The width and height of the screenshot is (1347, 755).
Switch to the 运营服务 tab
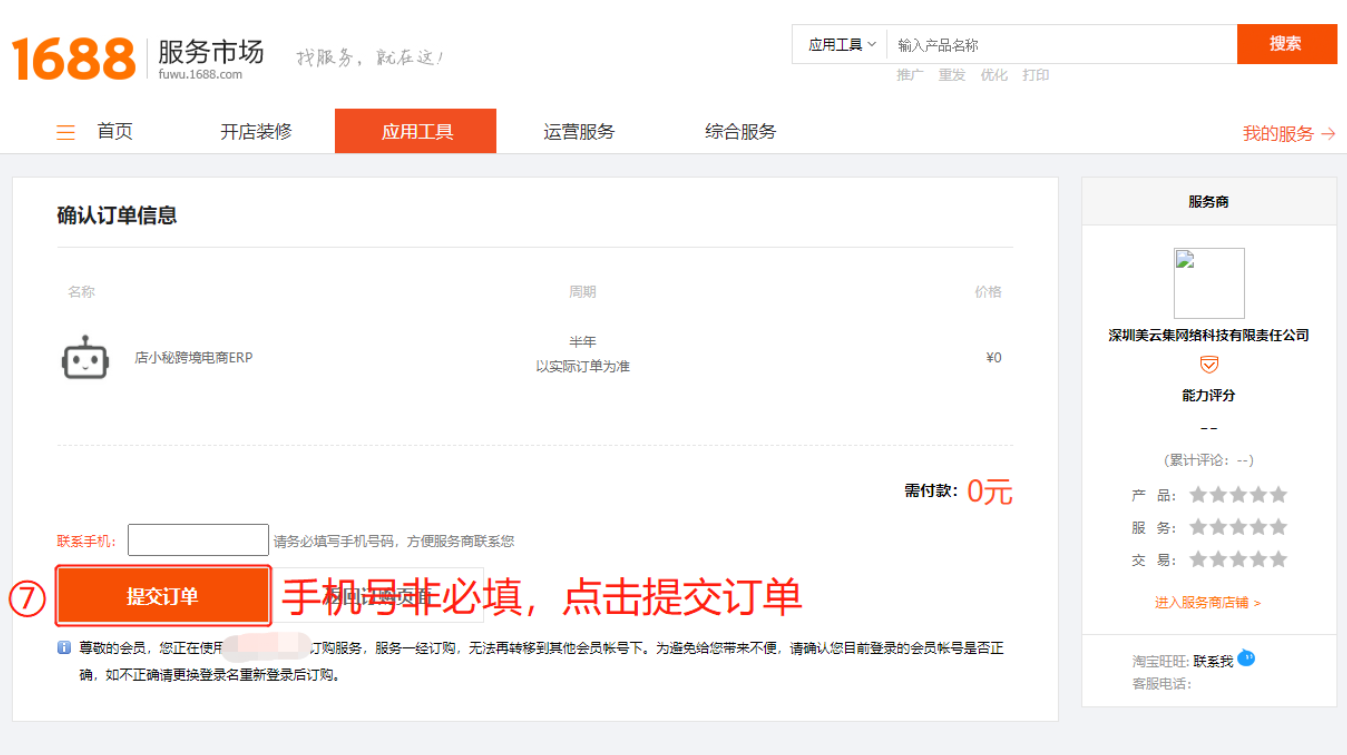(579, 132)
